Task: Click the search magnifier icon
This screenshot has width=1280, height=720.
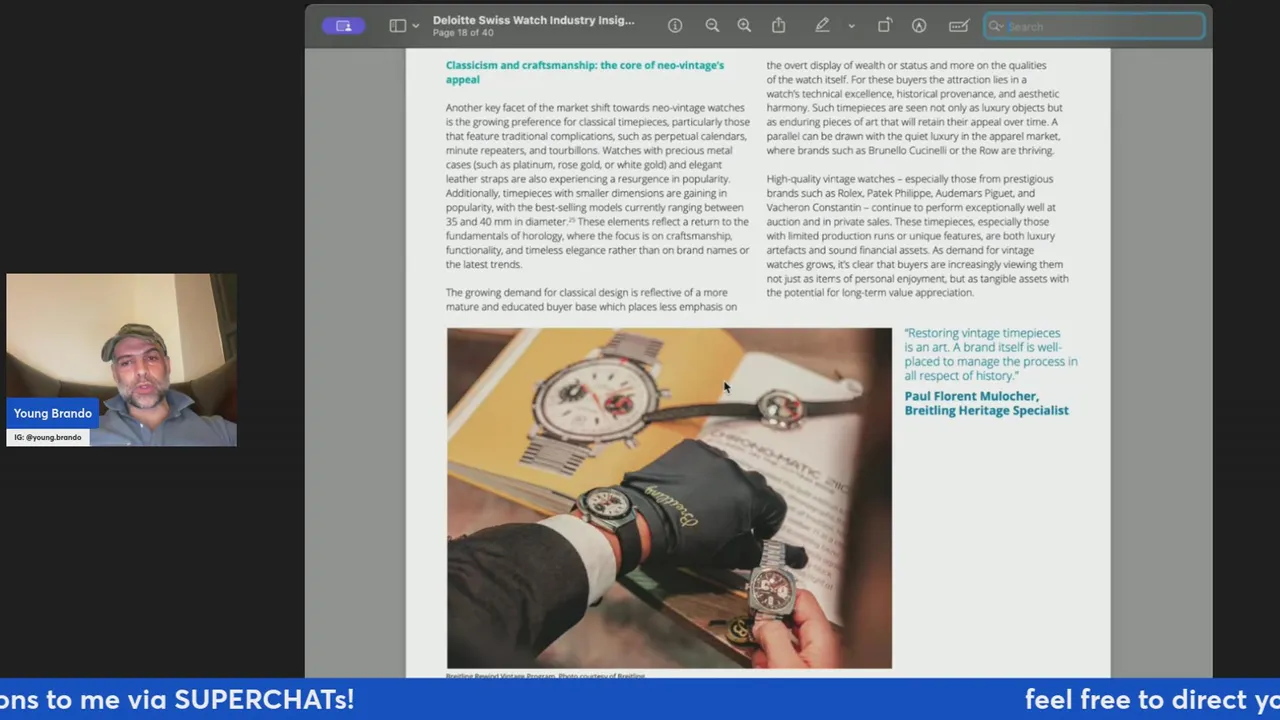Action: coord(996,26)
